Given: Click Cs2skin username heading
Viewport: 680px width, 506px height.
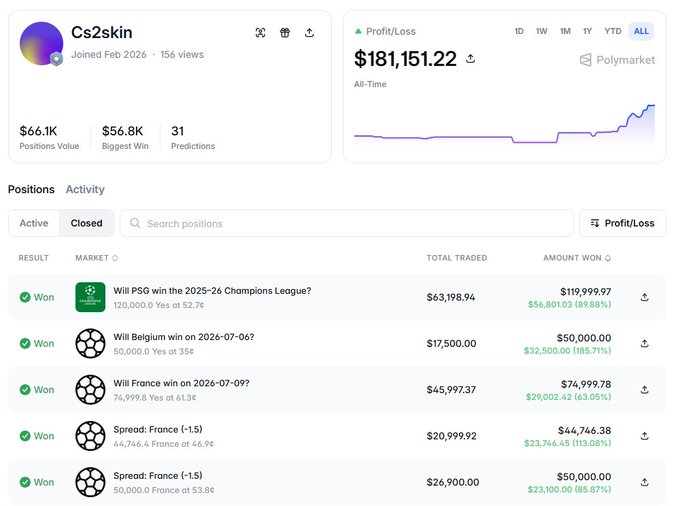Looking at the screenshot, I should point(101,33).
